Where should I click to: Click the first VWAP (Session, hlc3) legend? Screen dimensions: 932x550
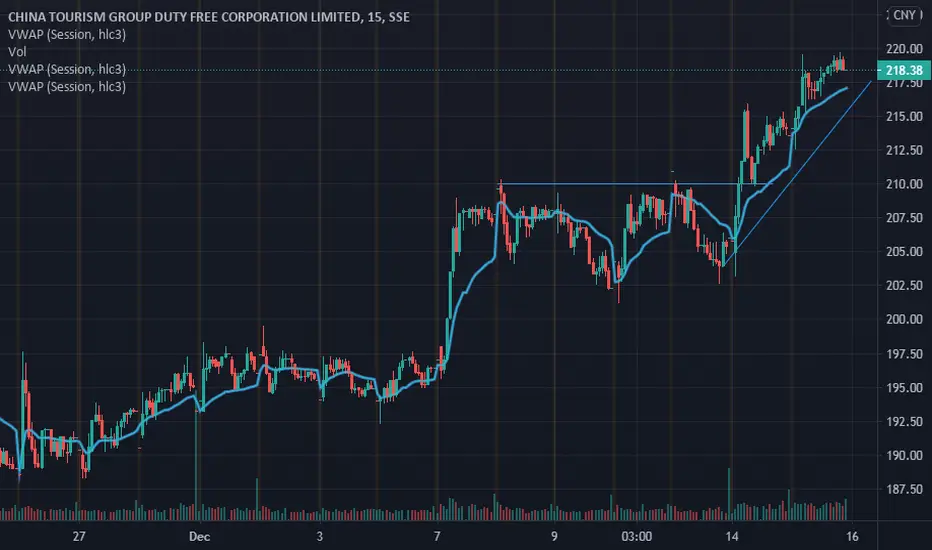click(x=67, y=34)
